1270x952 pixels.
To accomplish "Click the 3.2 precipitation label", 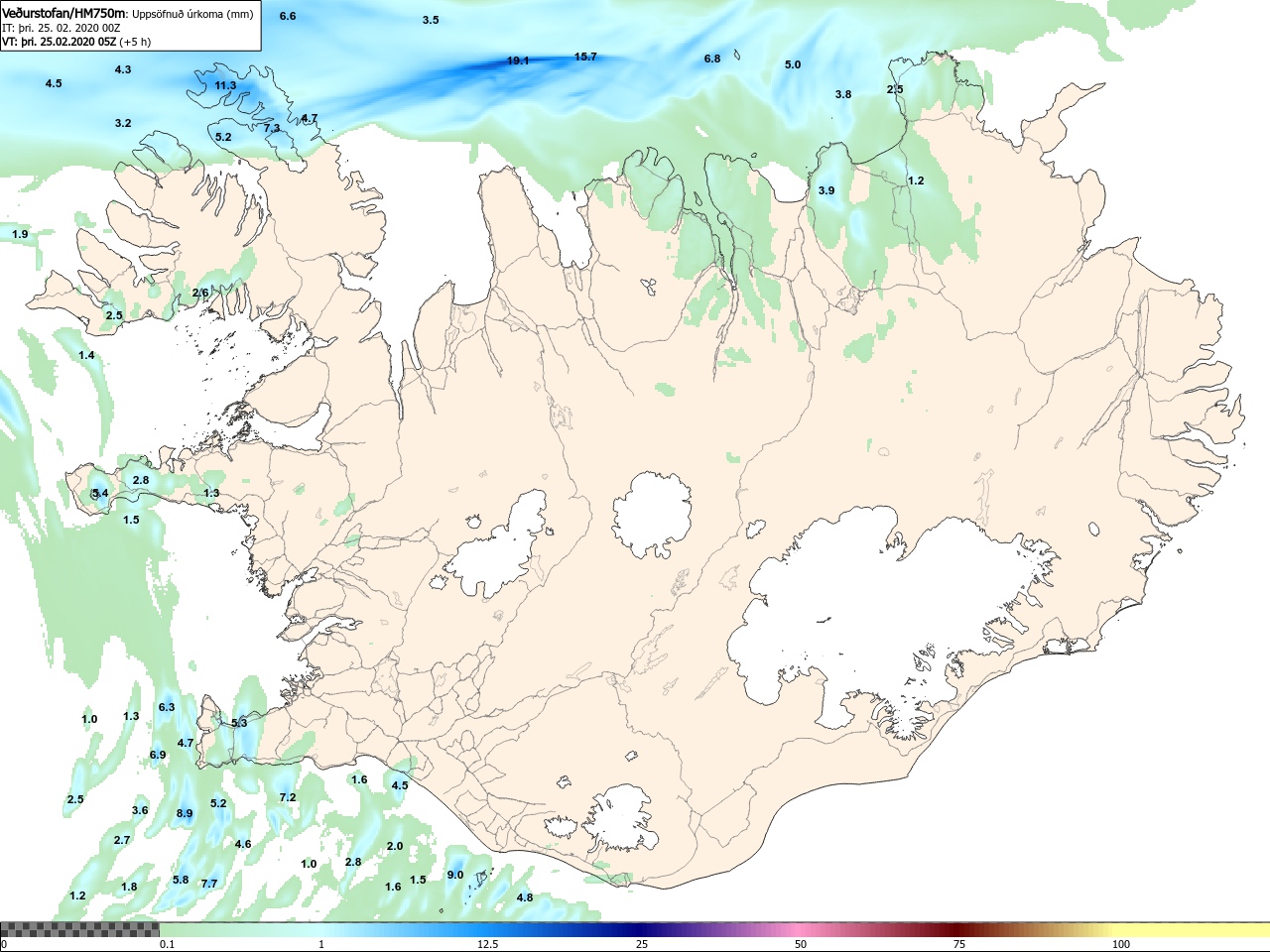I will click(123, 123).
